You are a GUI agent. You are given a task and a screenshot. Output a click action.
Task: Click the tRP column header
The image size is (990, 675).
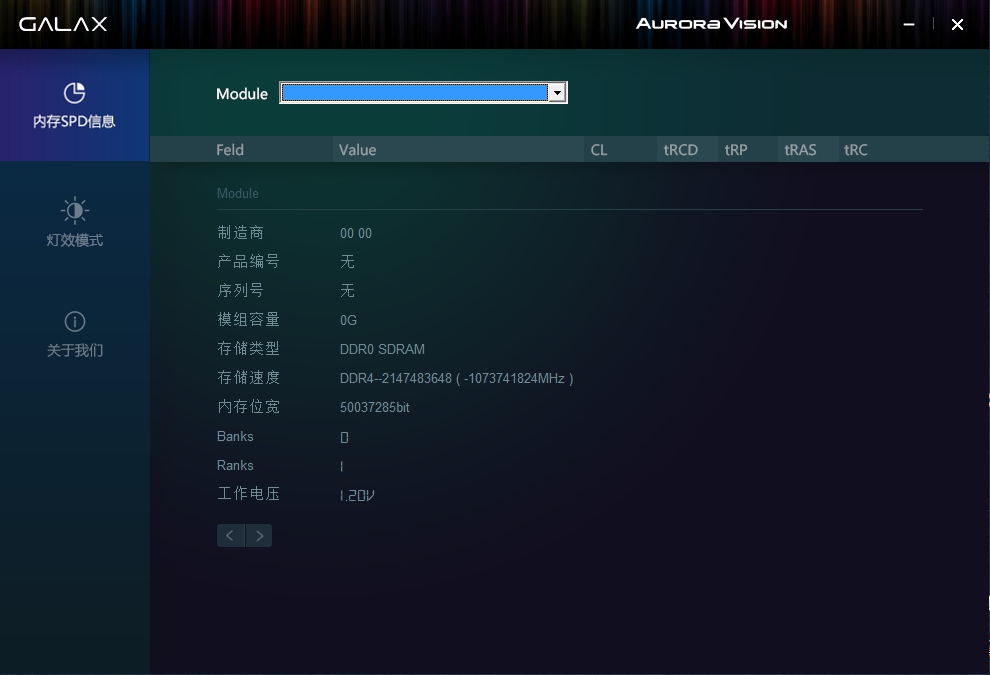click(736, 150)
